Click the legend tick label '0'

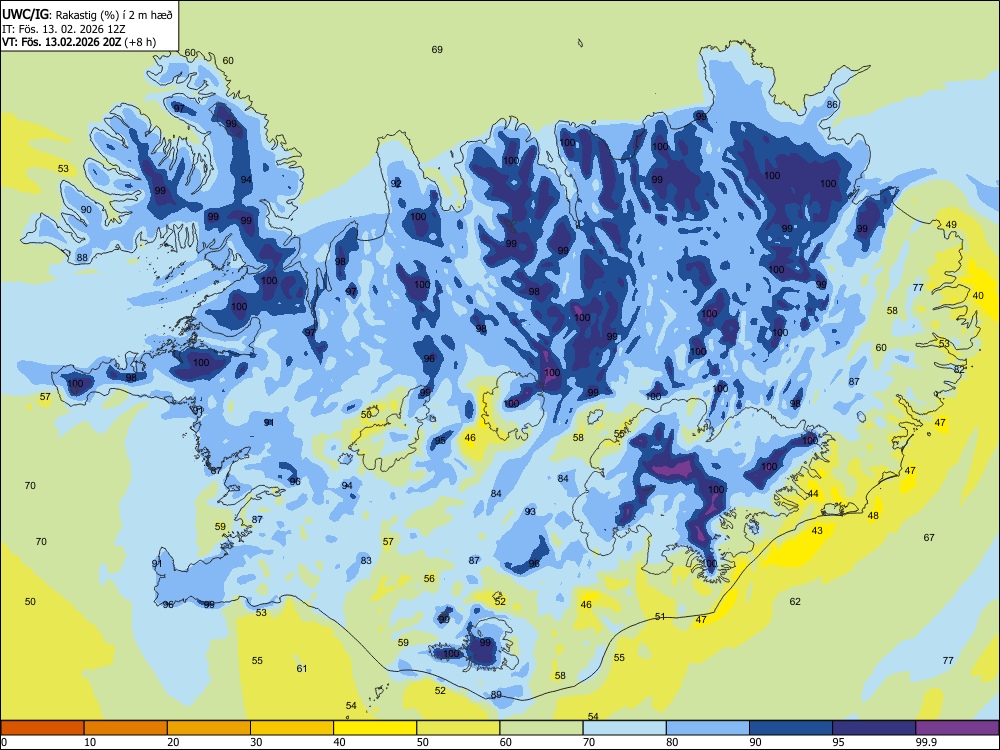(4, 742)
